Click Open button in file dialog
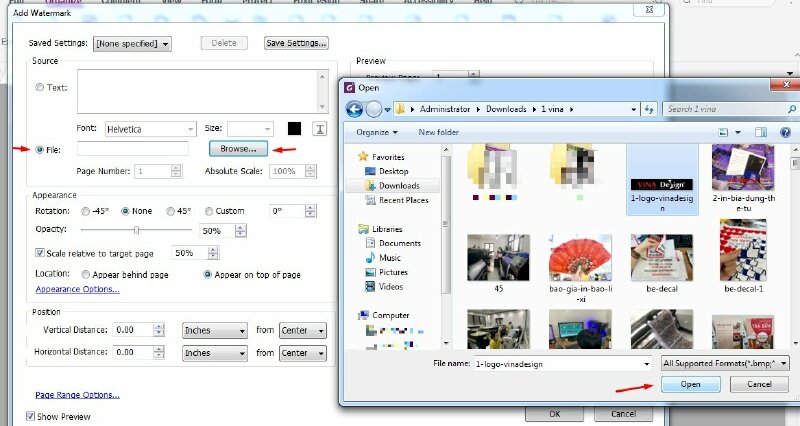Screen dimensions: 800x426 point(690,384)
